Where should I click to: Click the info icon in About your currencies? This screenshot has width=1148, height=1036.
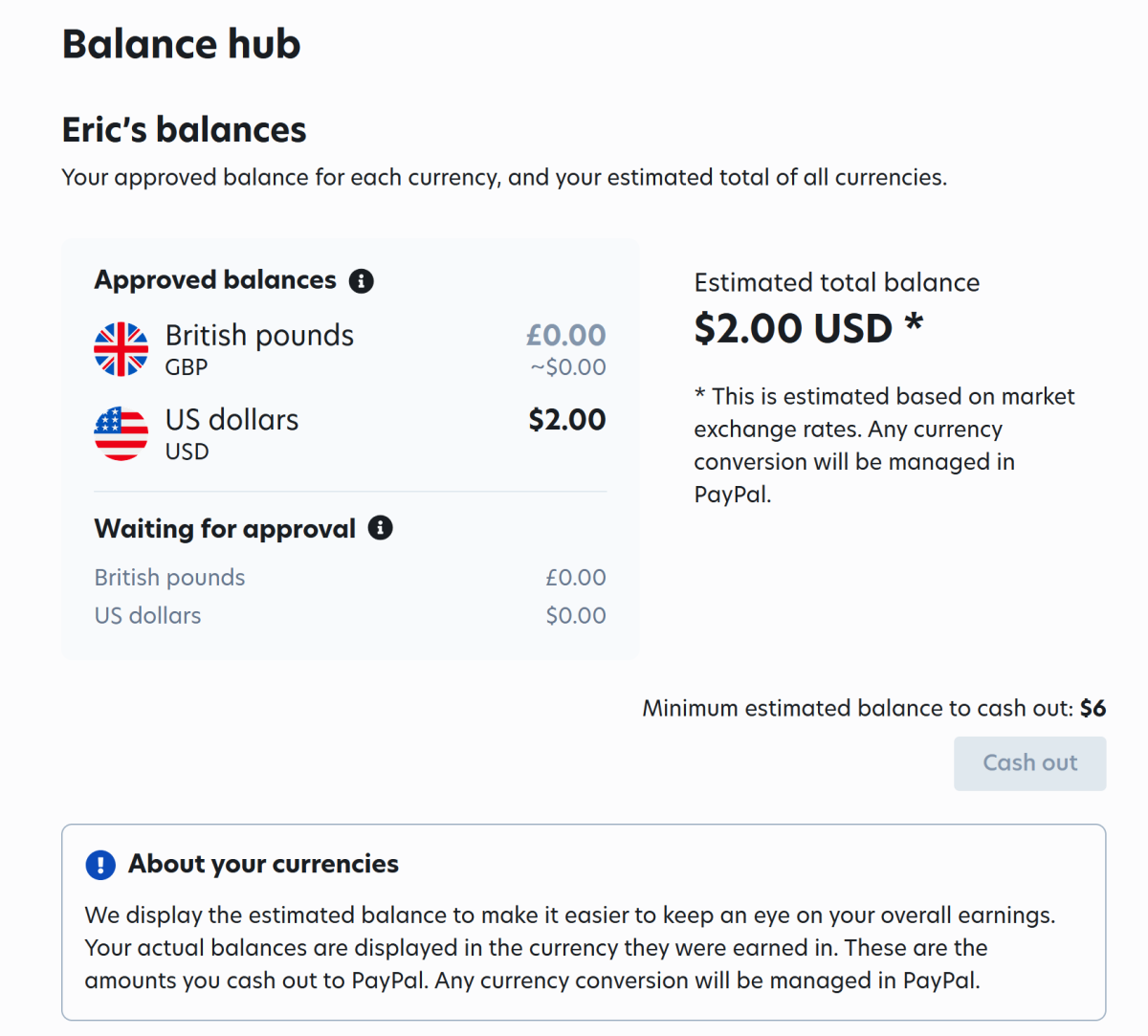point(99,865)
